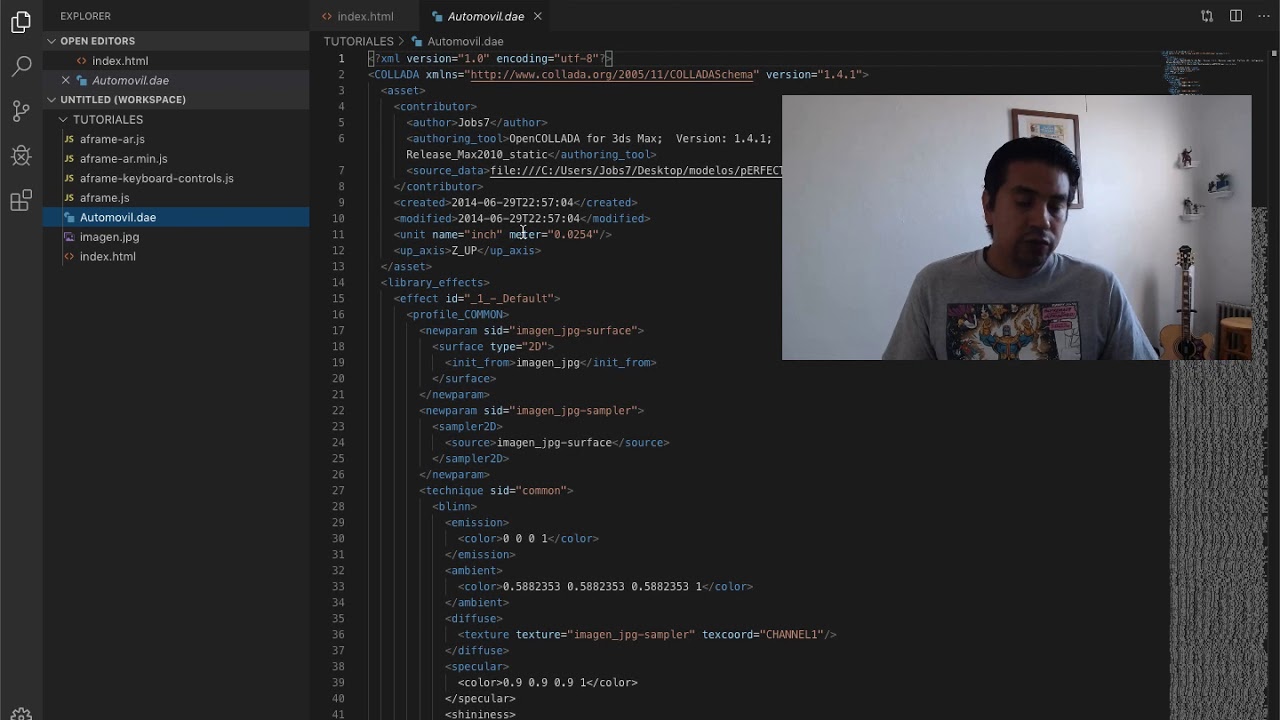Viewport: 1280px width, 720px height.
Task: Open the editor More Actions ellipsis menu
Action: point(1263,16)
